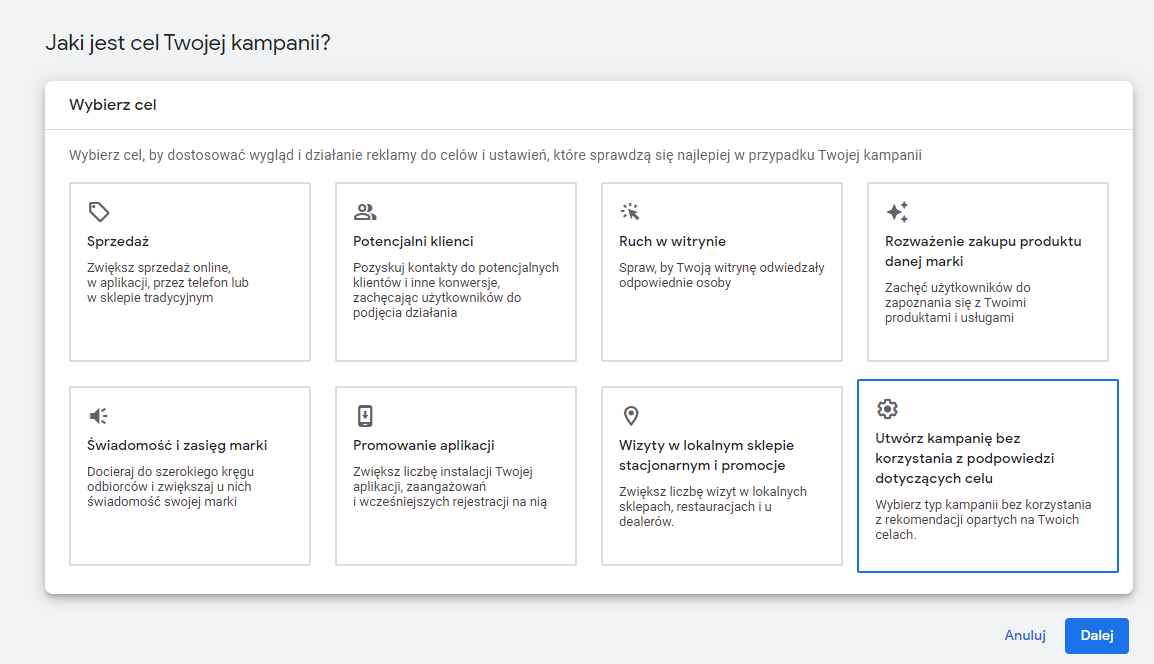The image size is (1154, 664).
Task: Click the people icon for Potencjalni klienci
Action: click(x=365, y=212)
